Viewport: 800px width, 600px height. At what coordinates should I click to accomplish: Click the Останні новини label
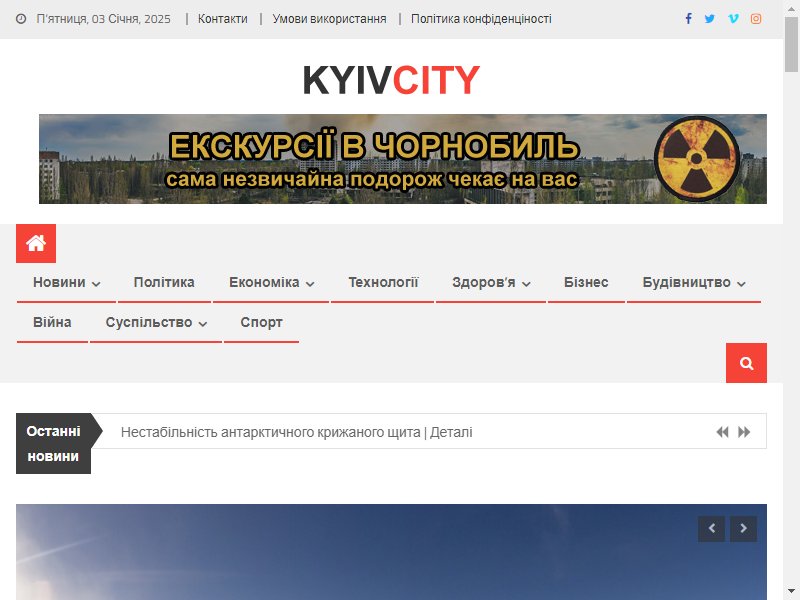click(x=54, y=443)
